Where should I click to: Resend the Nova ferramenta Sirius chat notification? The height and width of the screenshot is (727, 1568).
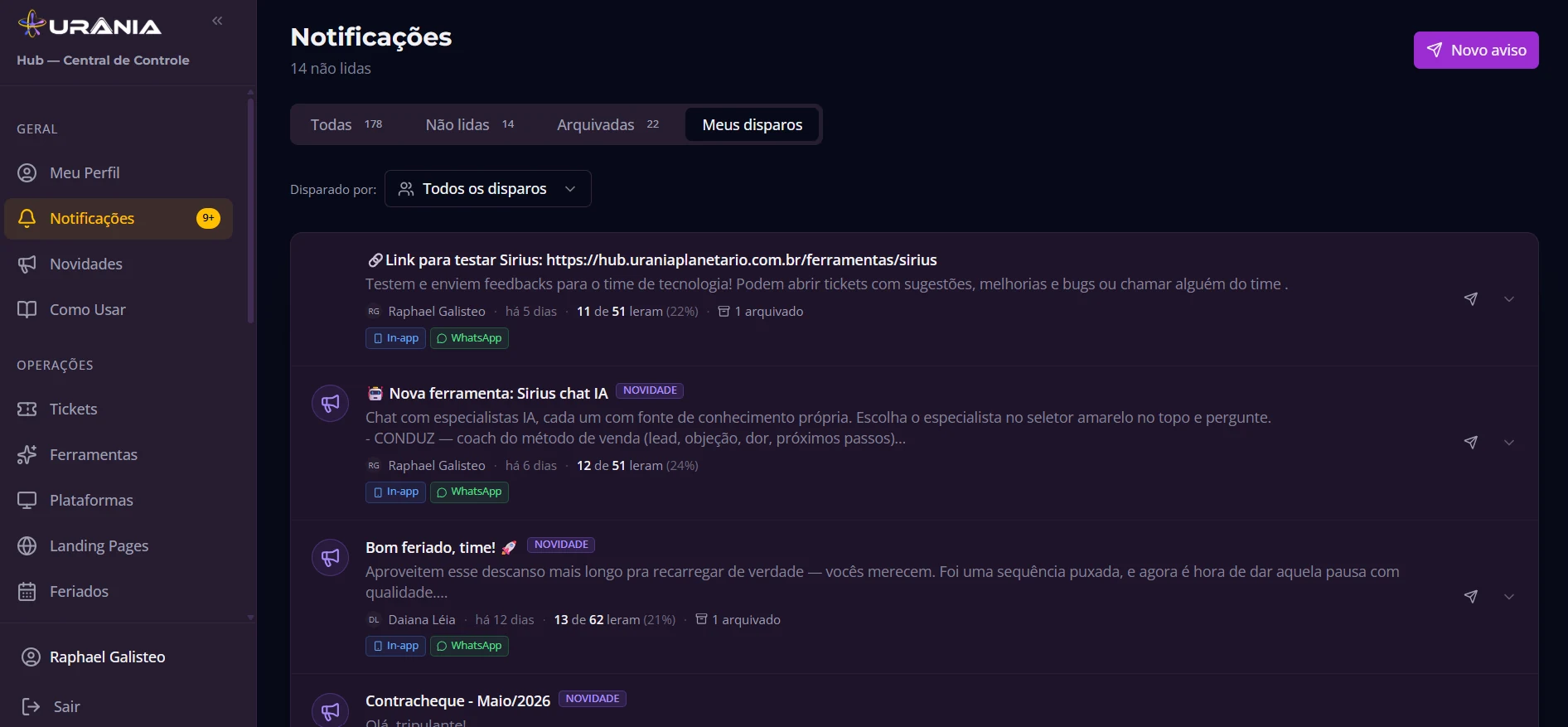(x=1470, y=442)
